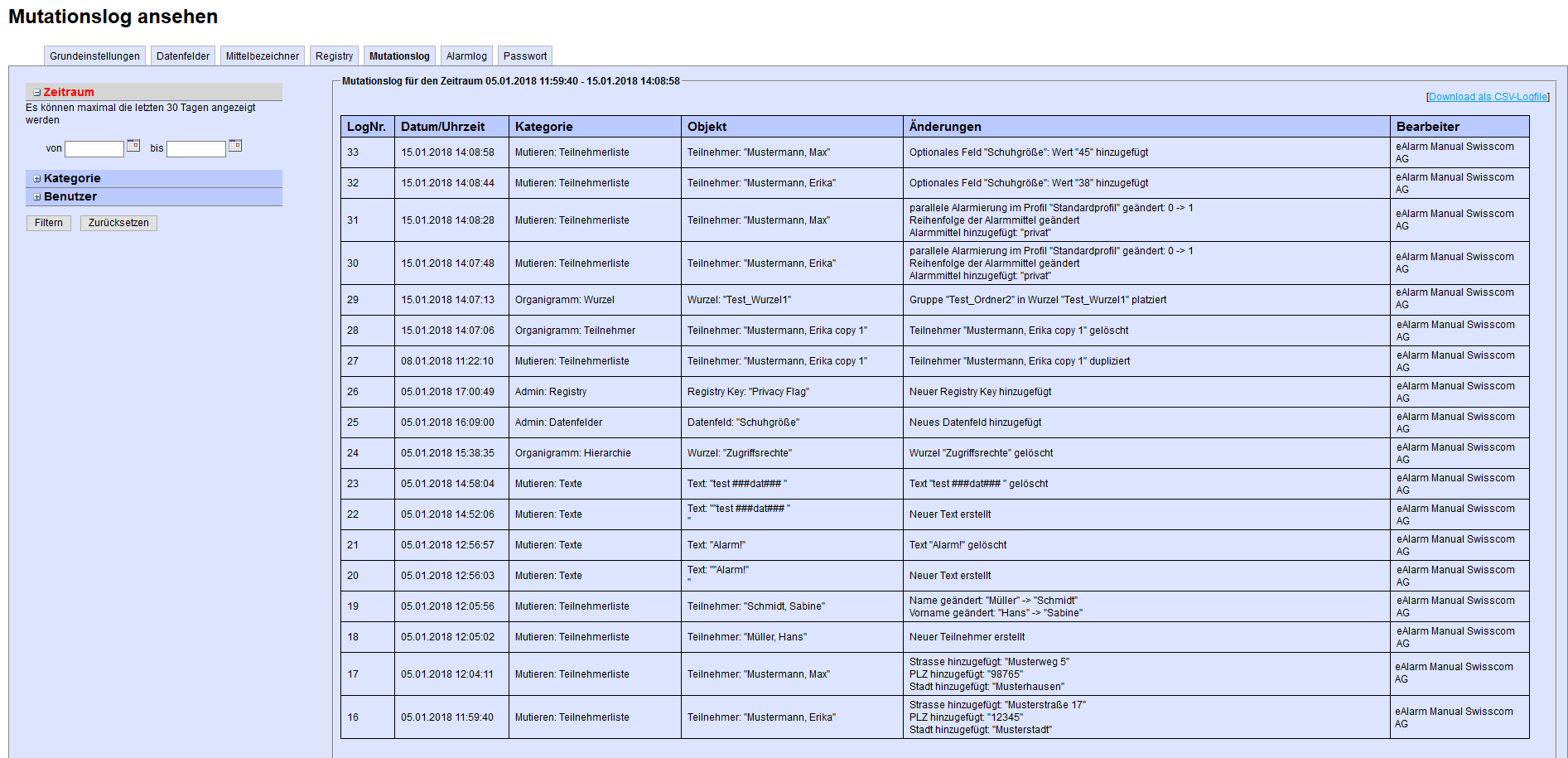Image resolution: width=1568 pixels, height=758 pixels.
Task: Expand the Kategorie filter section
Action: click(x=37, y=179)
